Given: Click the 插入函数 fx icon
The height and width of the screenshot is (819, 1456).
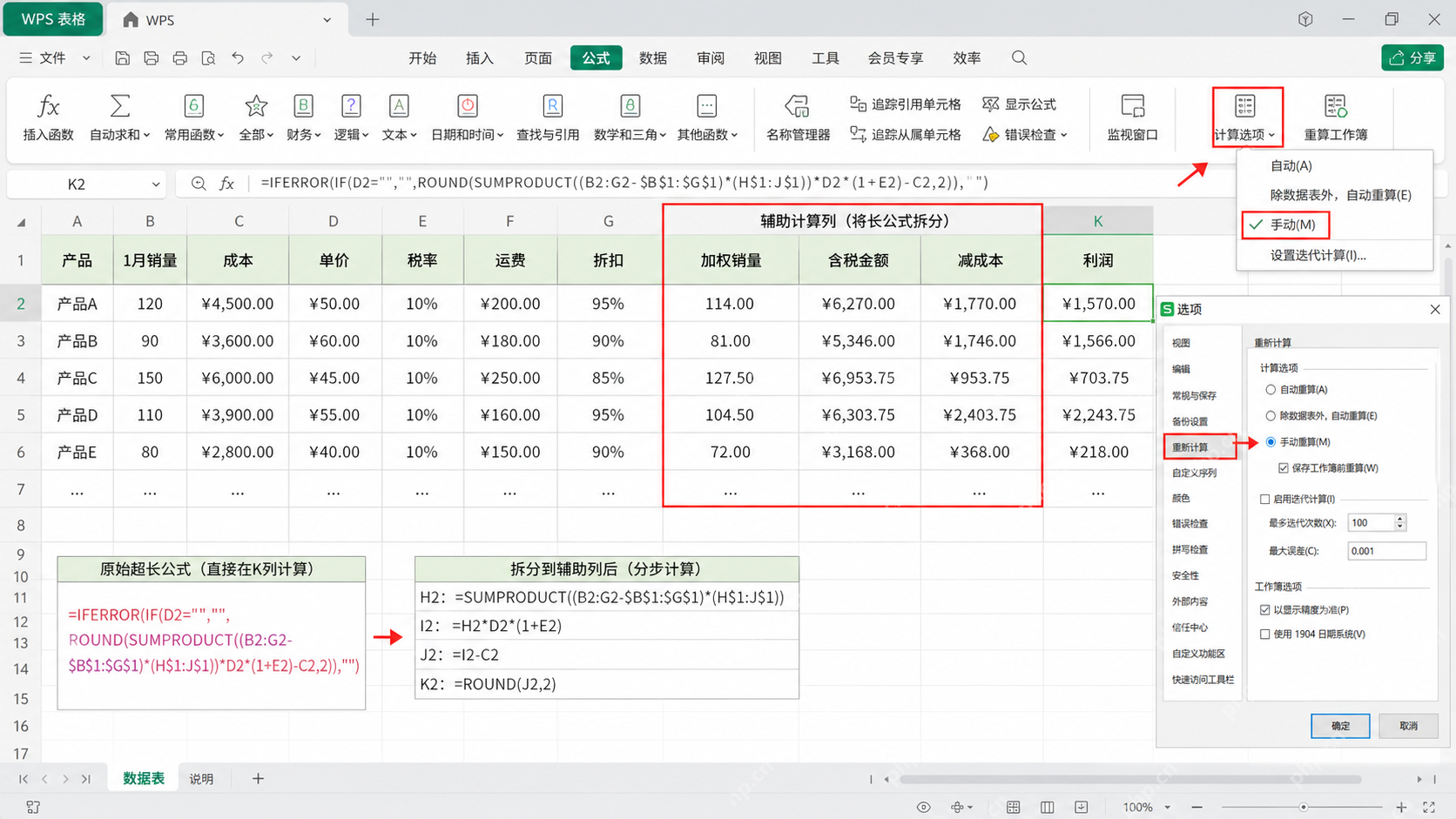Looking at the screenshot, I should tap(49, 106).
